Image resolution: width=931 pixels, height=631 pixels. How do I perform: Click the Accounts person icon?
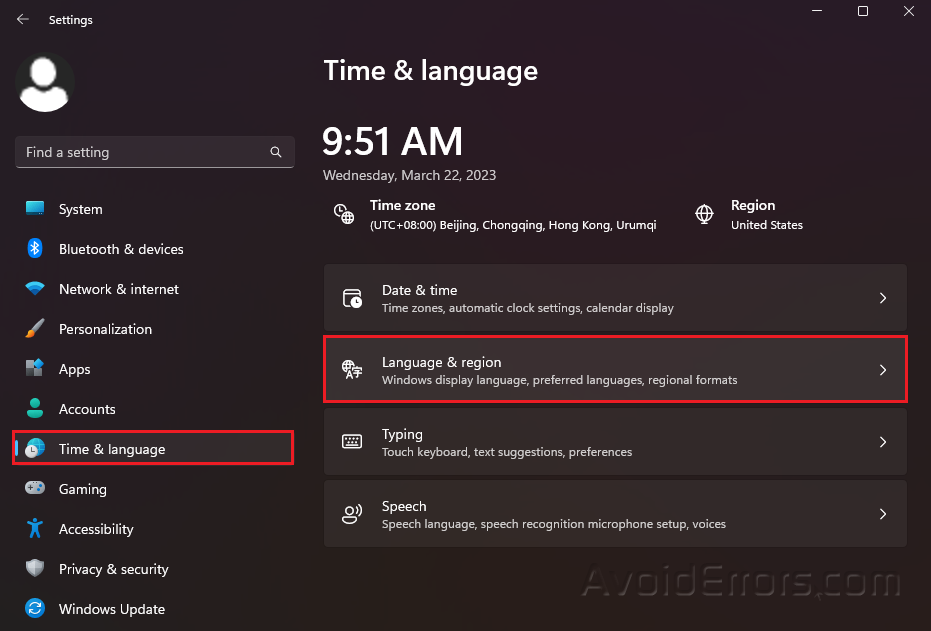(x=33, y=409)
